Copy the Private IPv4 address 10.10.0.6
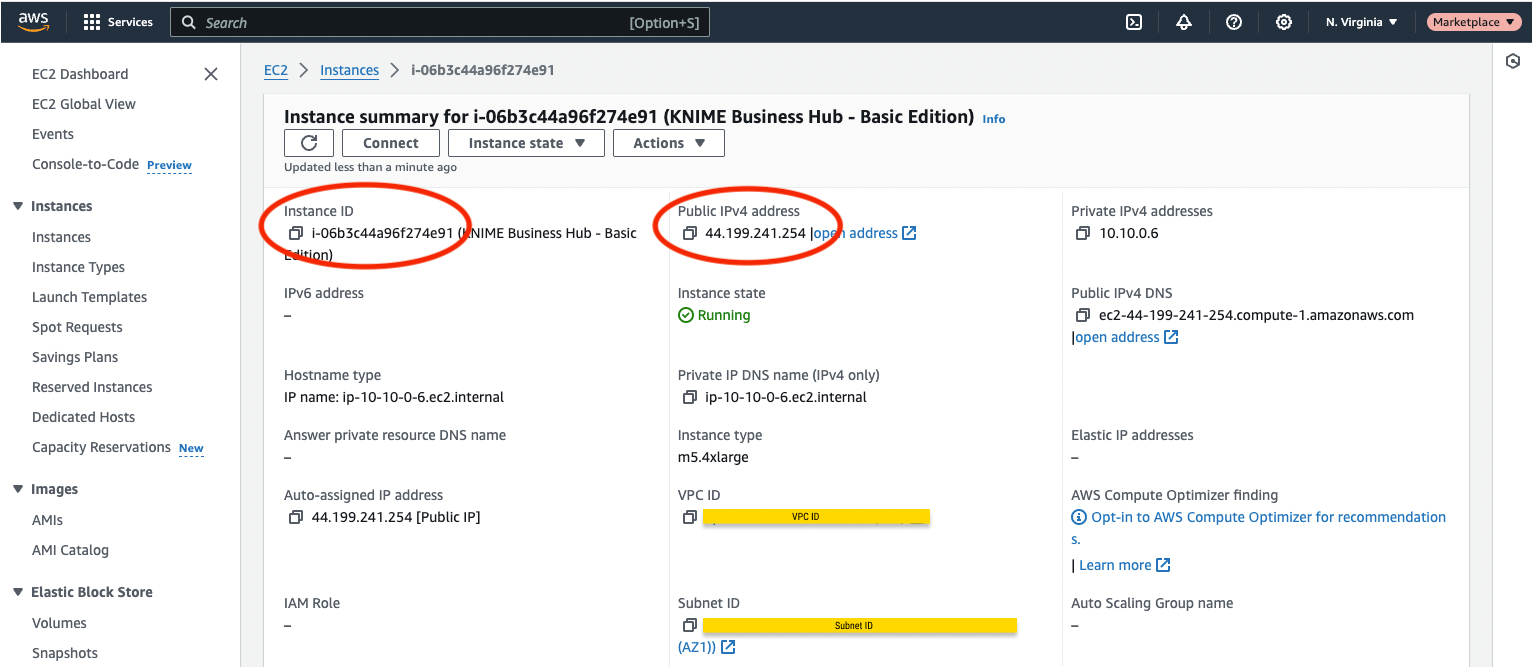The height and width of the screenshot is (667, 1532). (x=1083, y=233)
